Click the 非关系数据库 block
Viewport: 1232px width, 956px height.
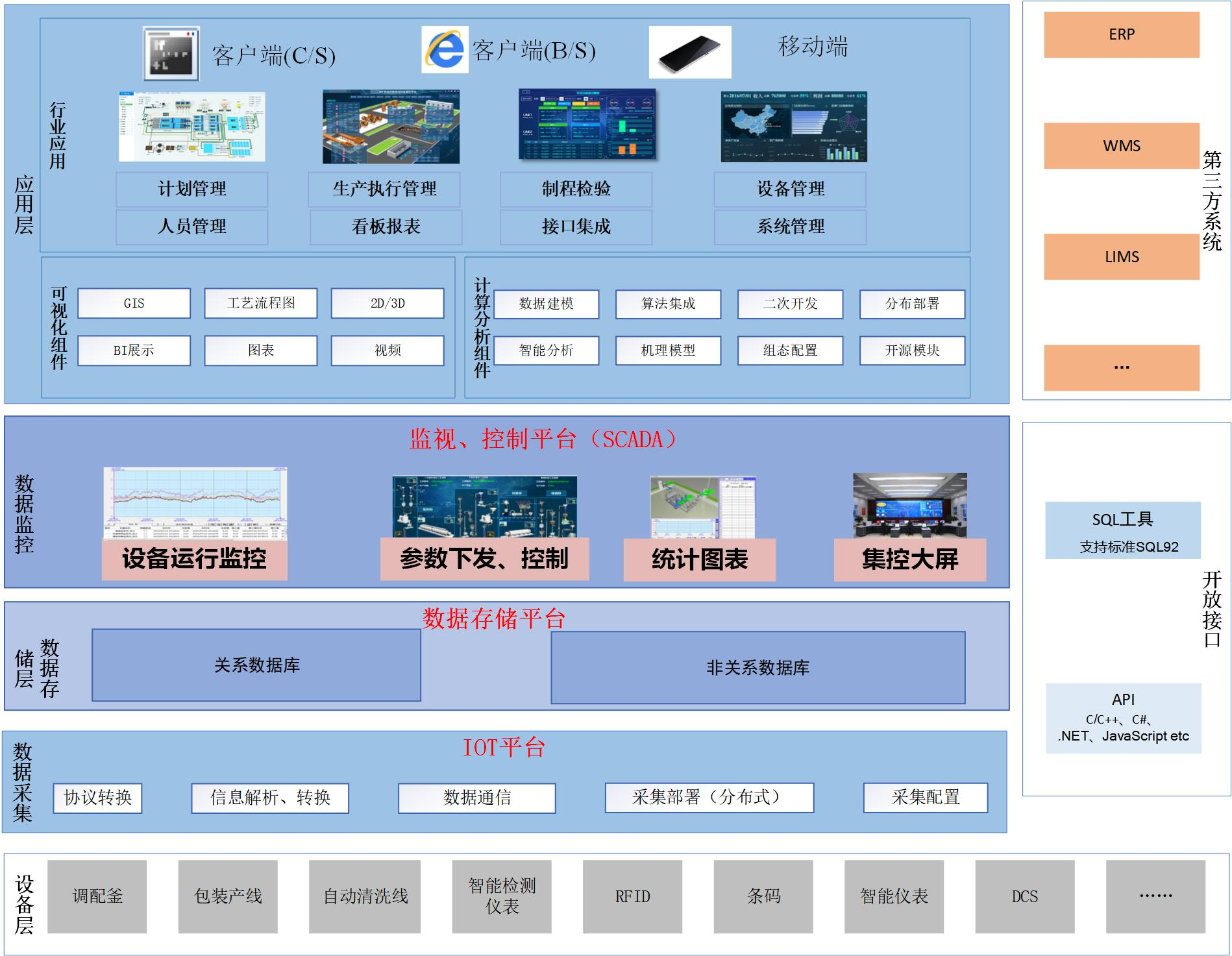pyautogui.click(x=758, y=668)
